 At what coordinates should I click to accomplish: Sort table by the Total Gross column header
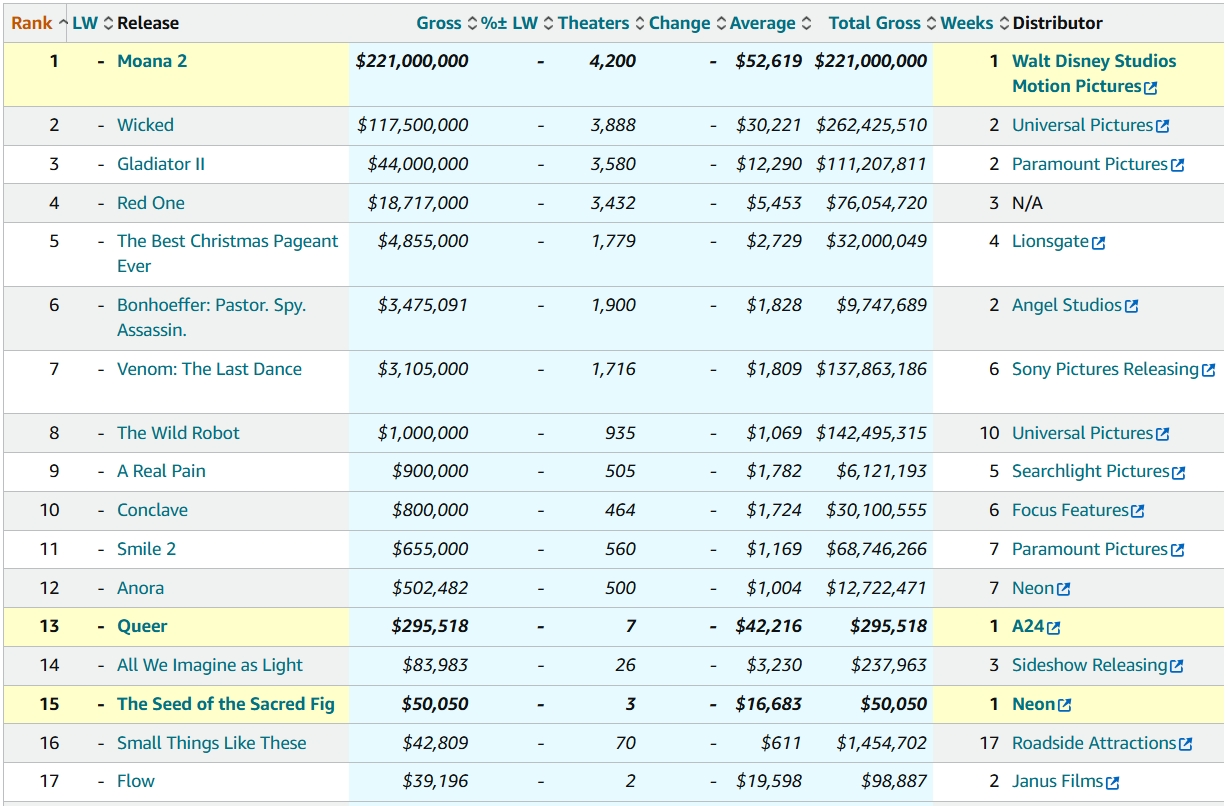click(882, 23)
